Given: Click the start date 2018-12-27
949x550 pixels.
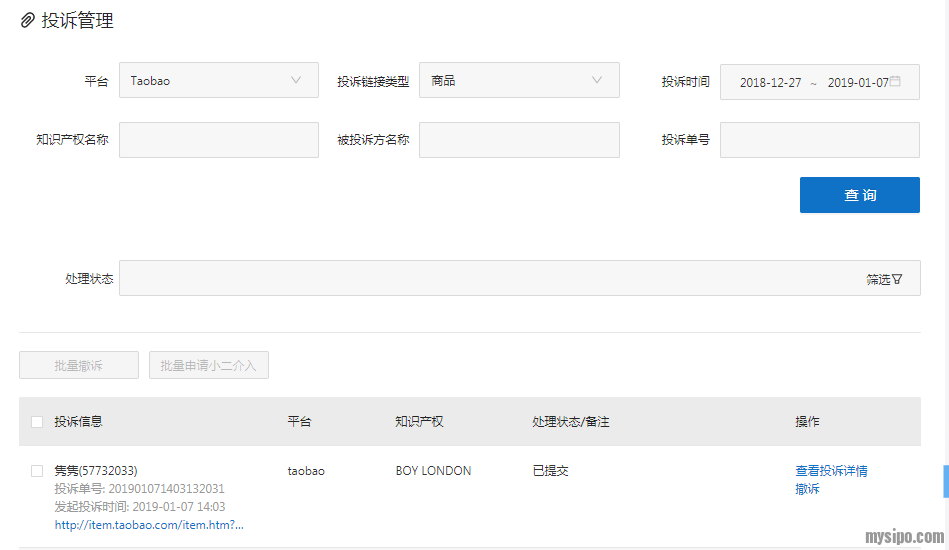Looking at the screenshot, I should [x=770, y=83].
